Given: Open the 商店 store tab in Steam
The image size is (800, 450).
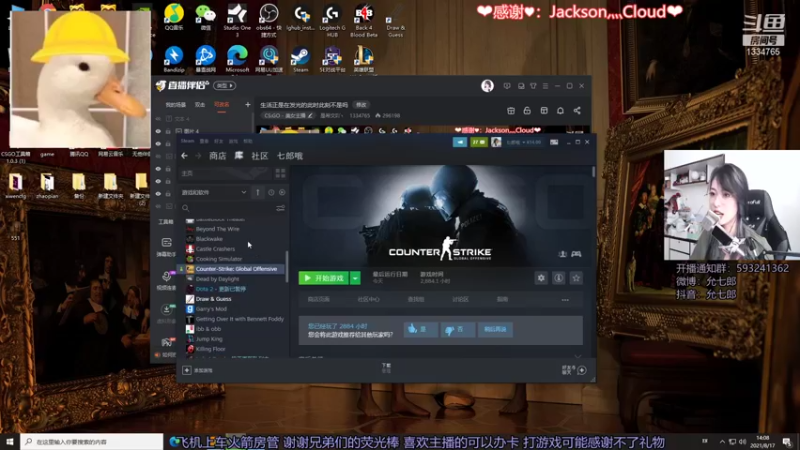Looking at the screenshot, I should tap(218, 156).
